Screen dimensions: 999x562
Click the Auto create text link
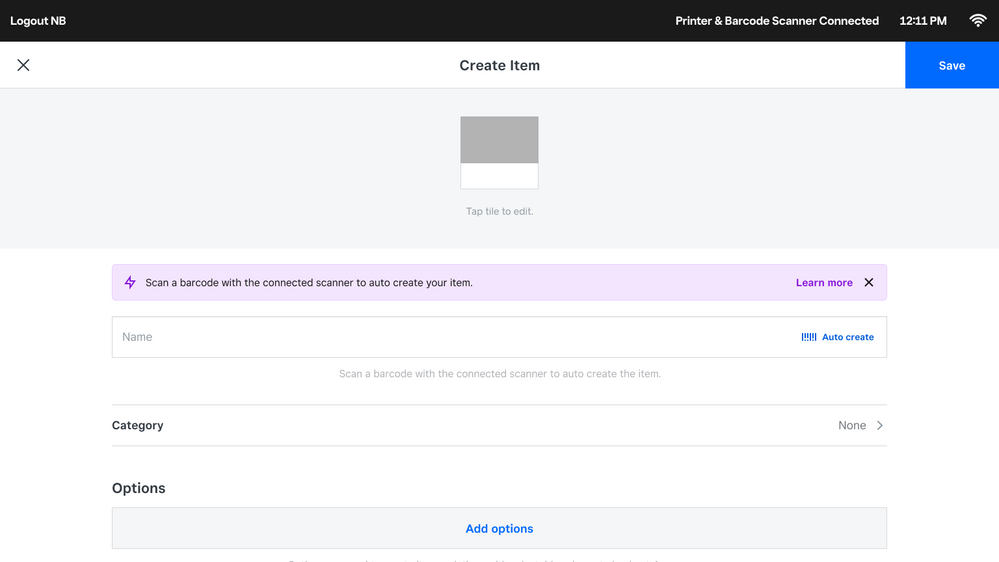click(x=848, y=337)
